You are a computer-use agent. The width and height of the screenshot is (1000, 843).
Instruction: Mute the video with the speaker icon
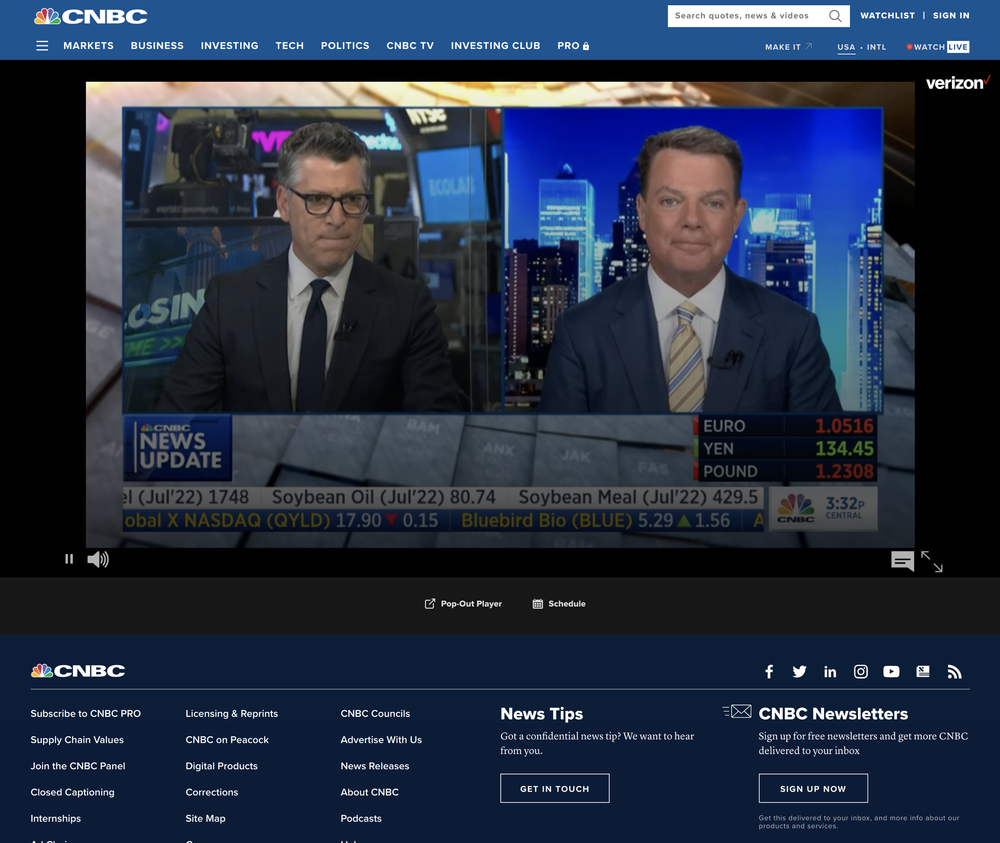98,559
